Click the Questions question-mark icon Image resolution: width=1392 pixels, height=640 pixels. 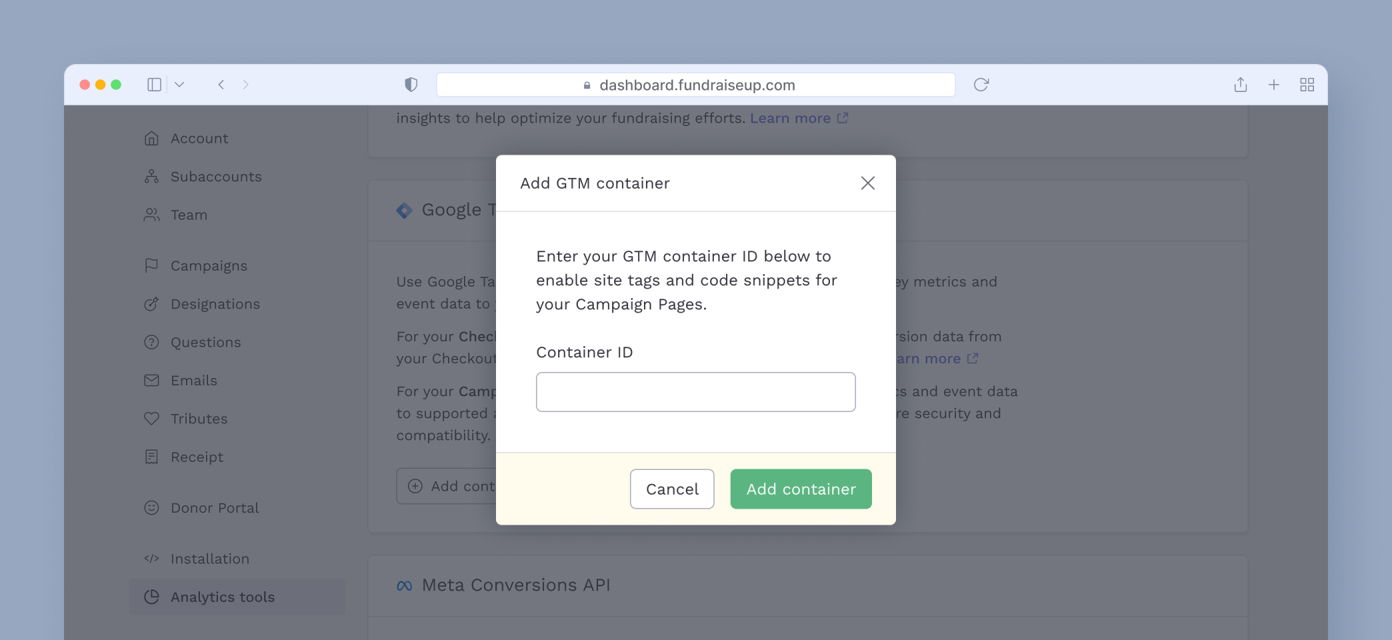point(150,341)
